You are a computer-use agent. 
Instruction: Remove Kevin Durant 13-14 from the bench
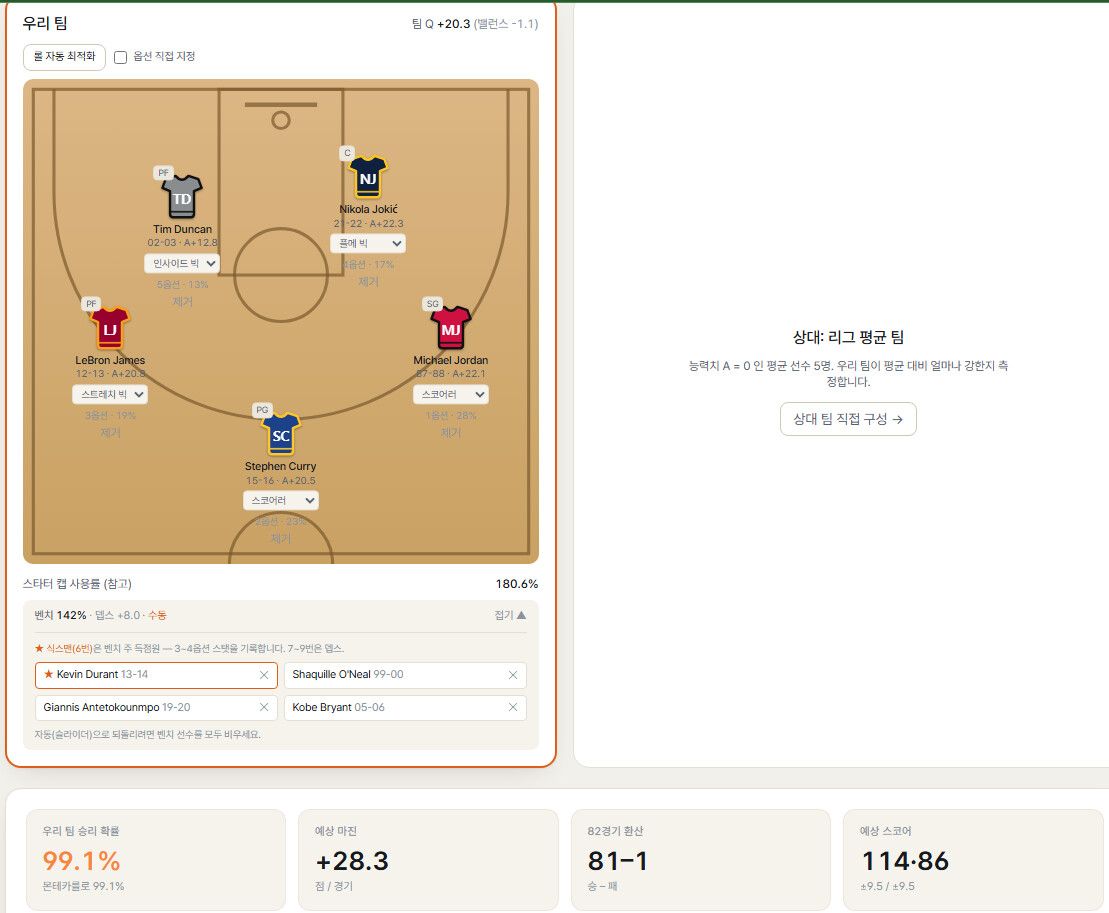[x=264, y=675]
